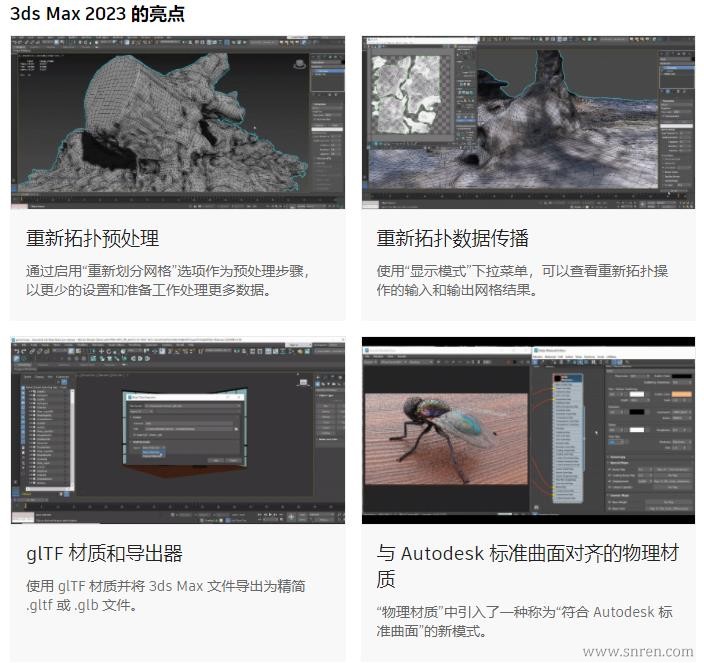Click the description starting 通过启用“重新划分网格”
The image size is (704, 663).
coord(168,281)
